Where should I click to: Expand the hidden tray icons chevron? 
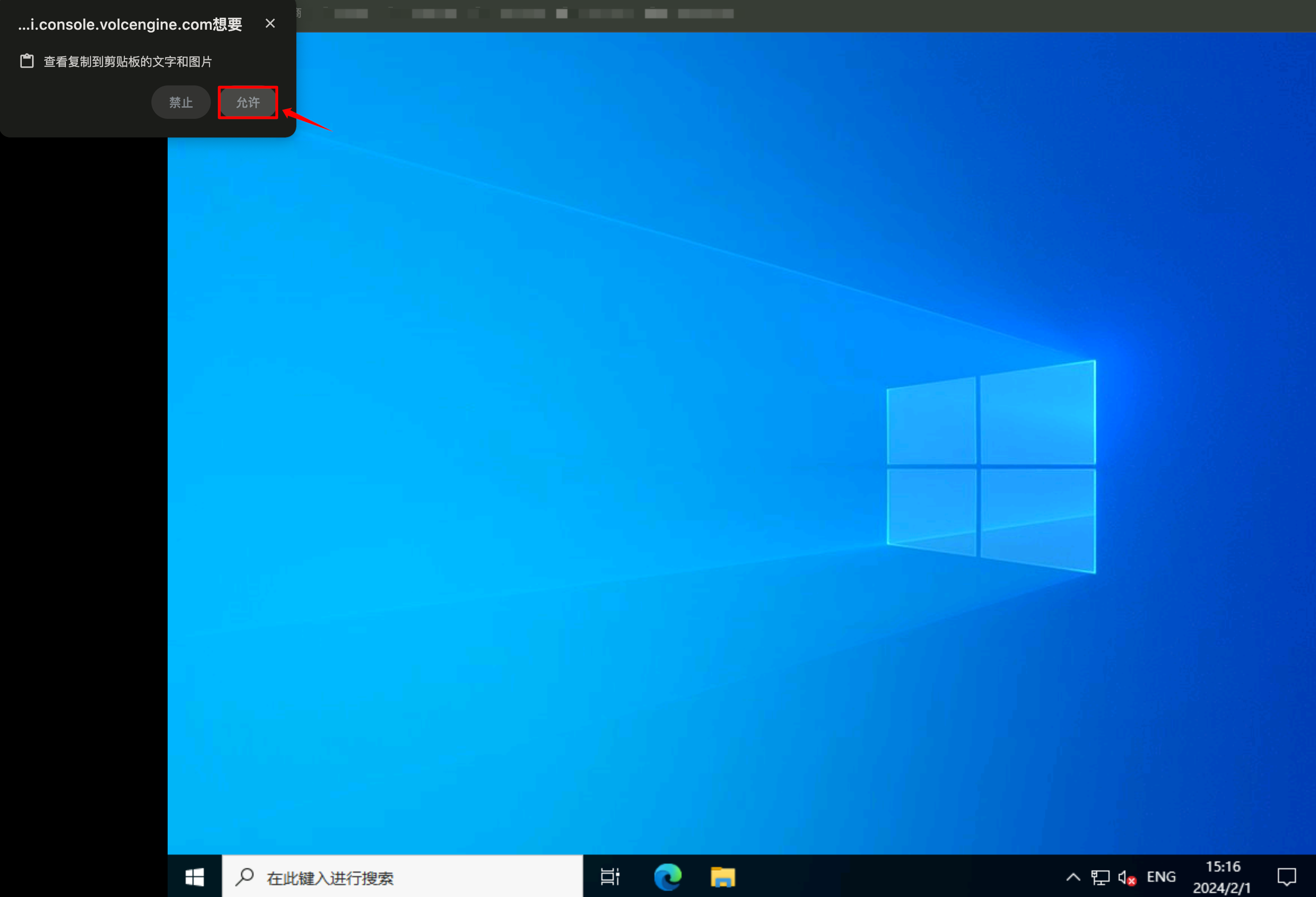[1073, 877]
